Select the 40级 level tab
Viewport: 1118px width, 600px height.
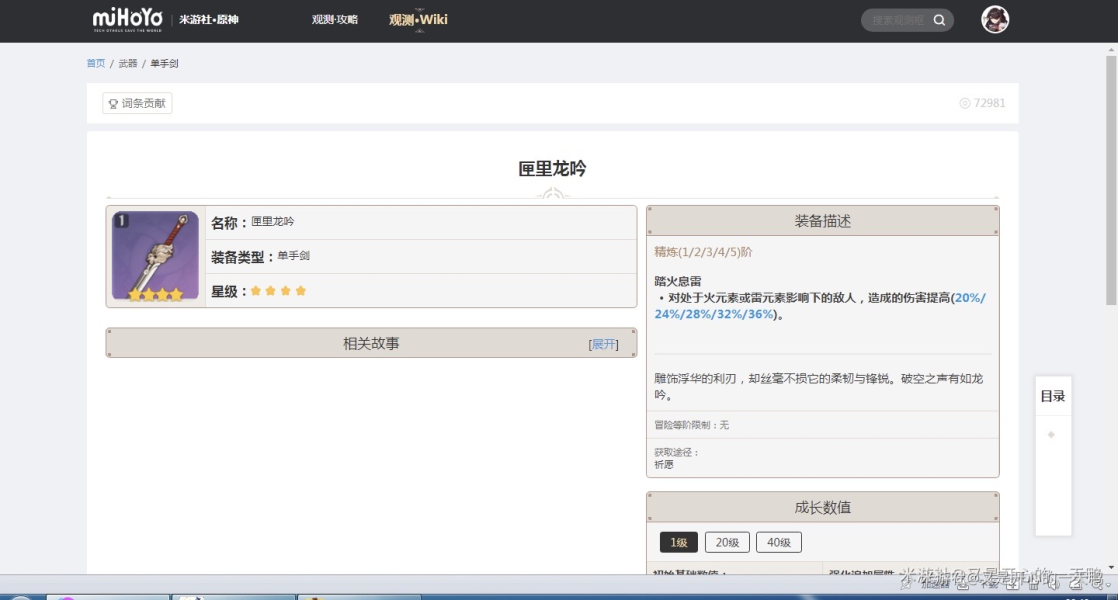click(779, 542)
